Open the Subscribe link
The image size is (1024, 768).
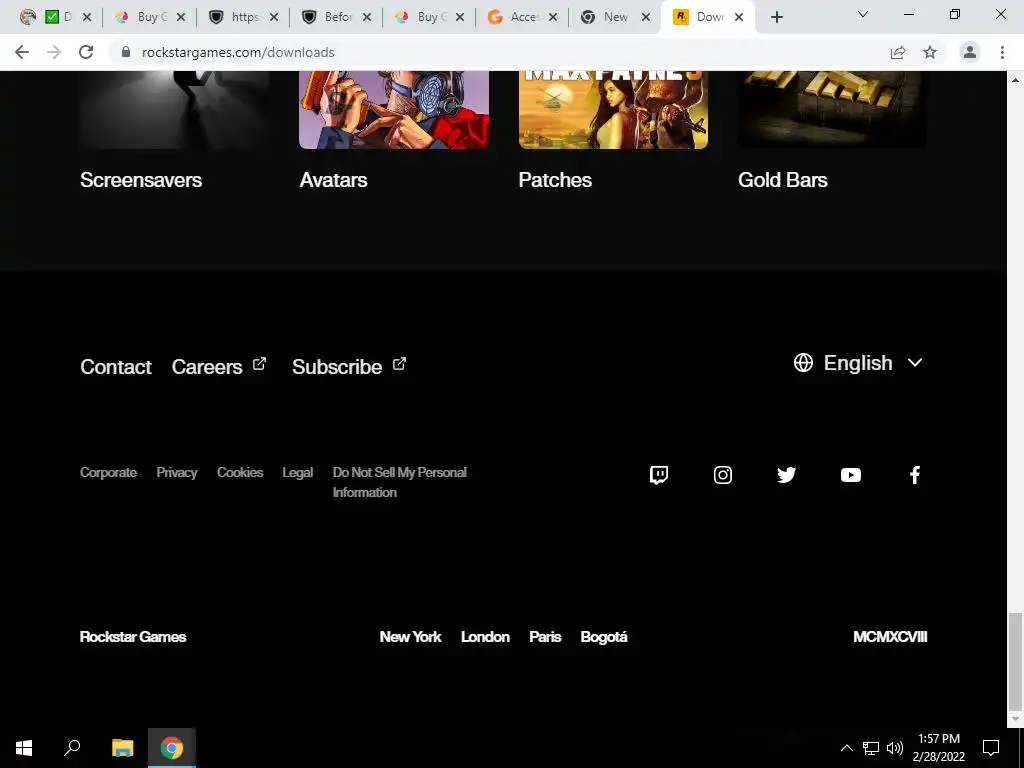coord(337,367)
